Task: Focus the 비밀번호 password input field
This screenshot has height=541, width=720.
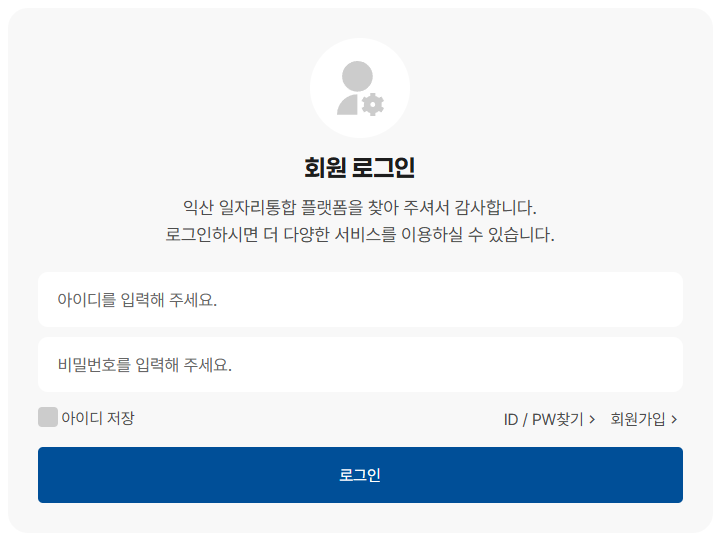Action: [x=360, y=365]
